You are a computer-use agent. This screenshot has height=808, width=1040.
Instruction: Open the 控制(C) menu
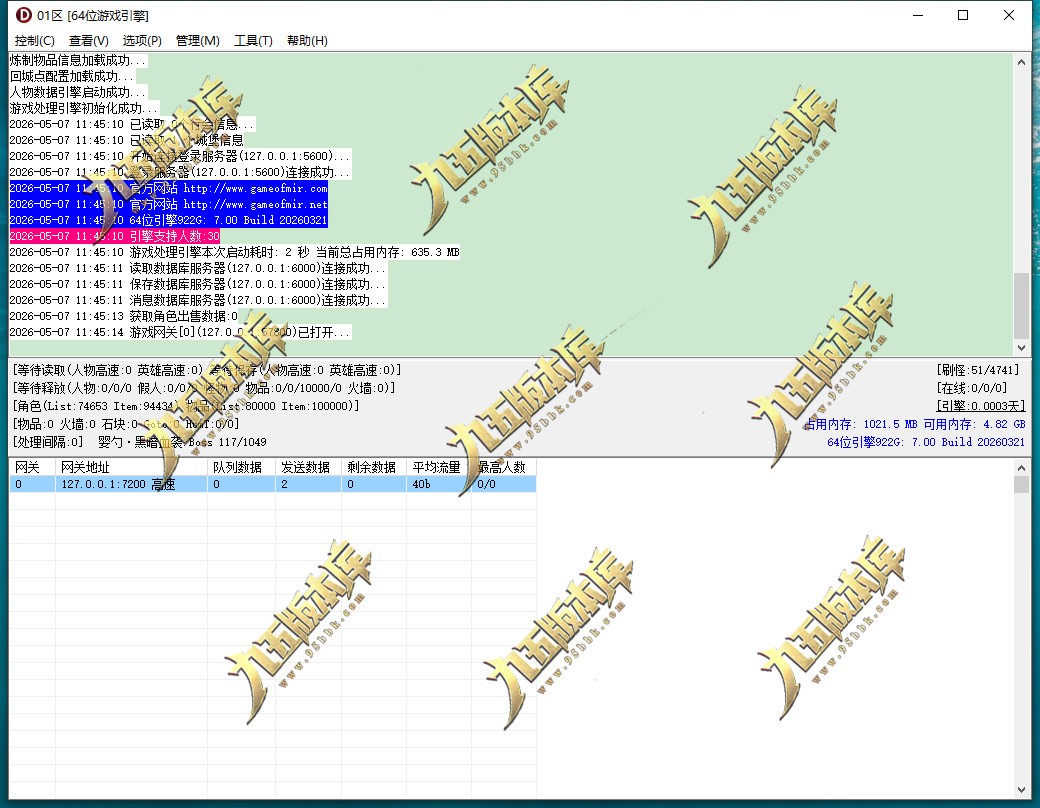coord(34,40)
